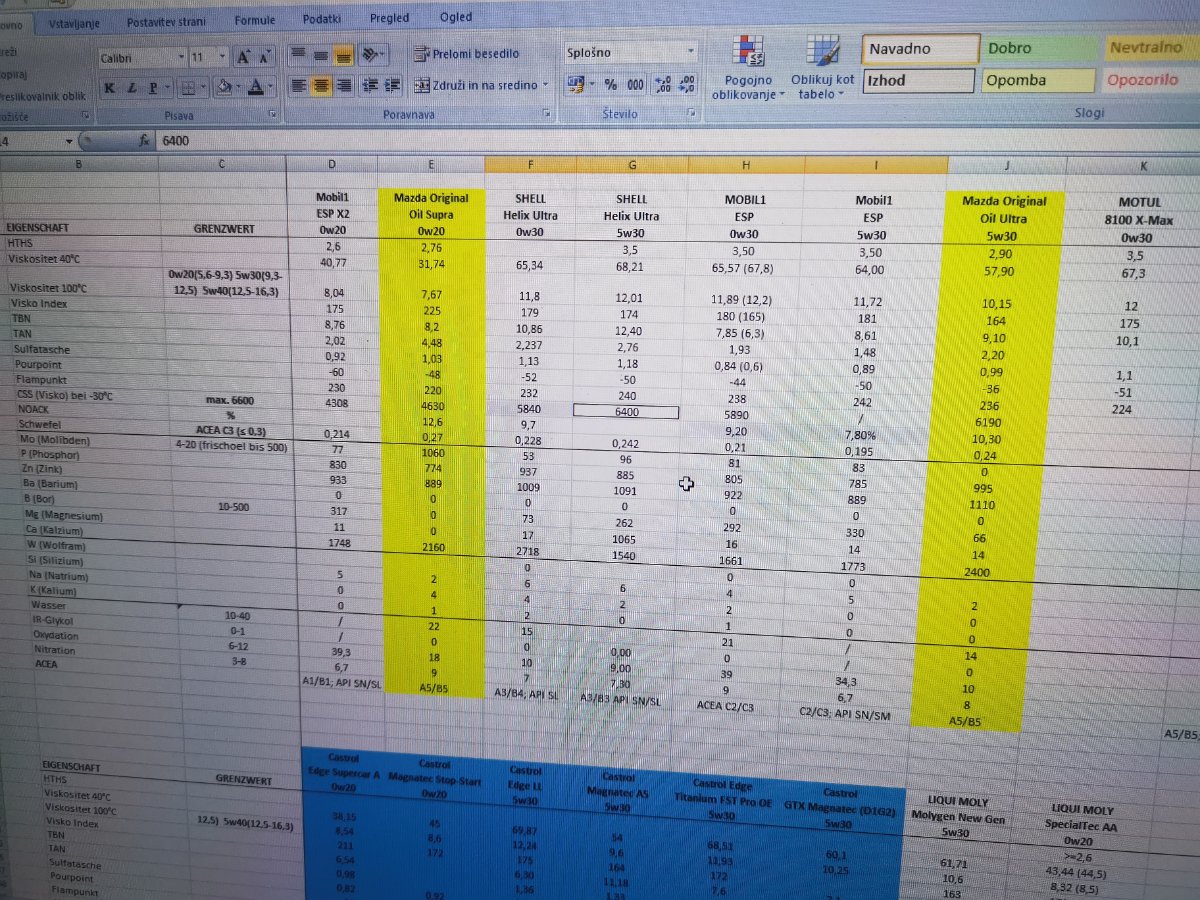
Task: Expand the fill color dropdown arrow
Action: point(239,88)
